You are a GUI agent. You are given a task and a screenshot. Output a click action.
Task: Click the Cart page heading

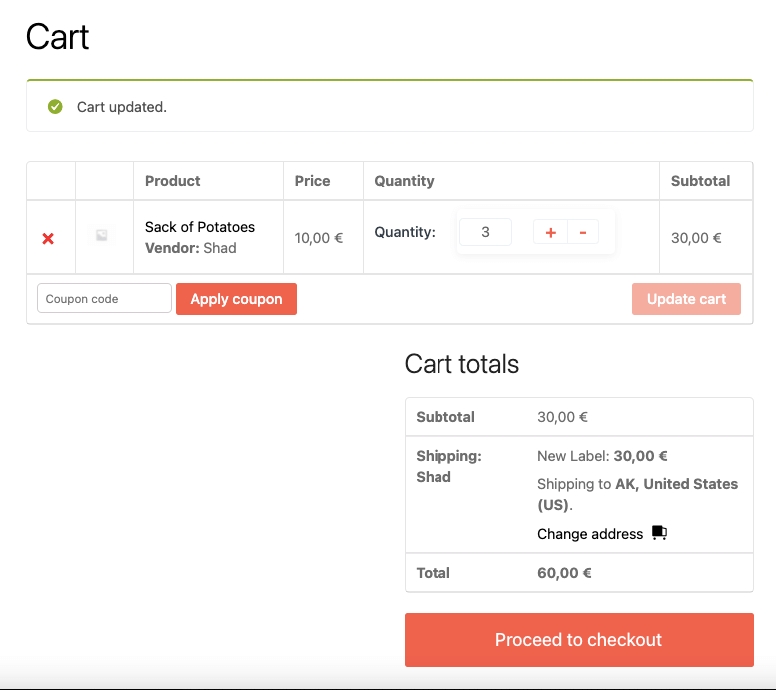pos(57,37)
